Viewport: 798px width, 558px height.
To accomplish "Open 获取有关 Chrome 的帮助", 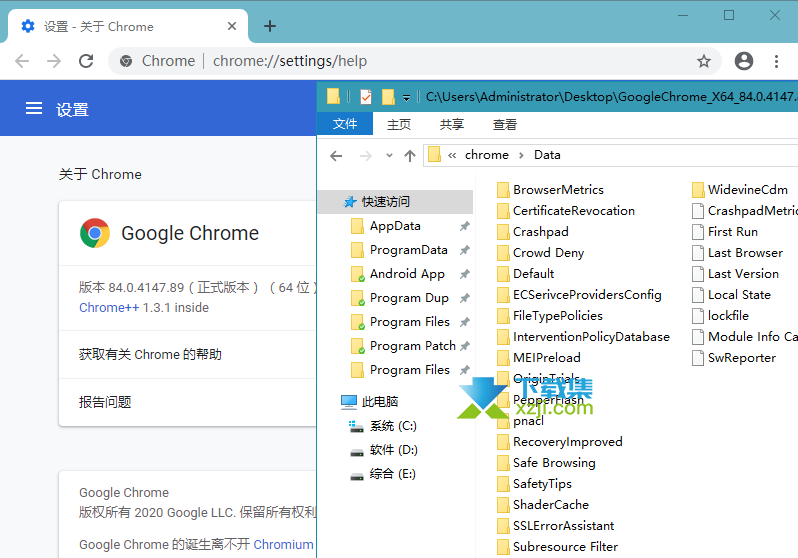I will click(187, 354).
